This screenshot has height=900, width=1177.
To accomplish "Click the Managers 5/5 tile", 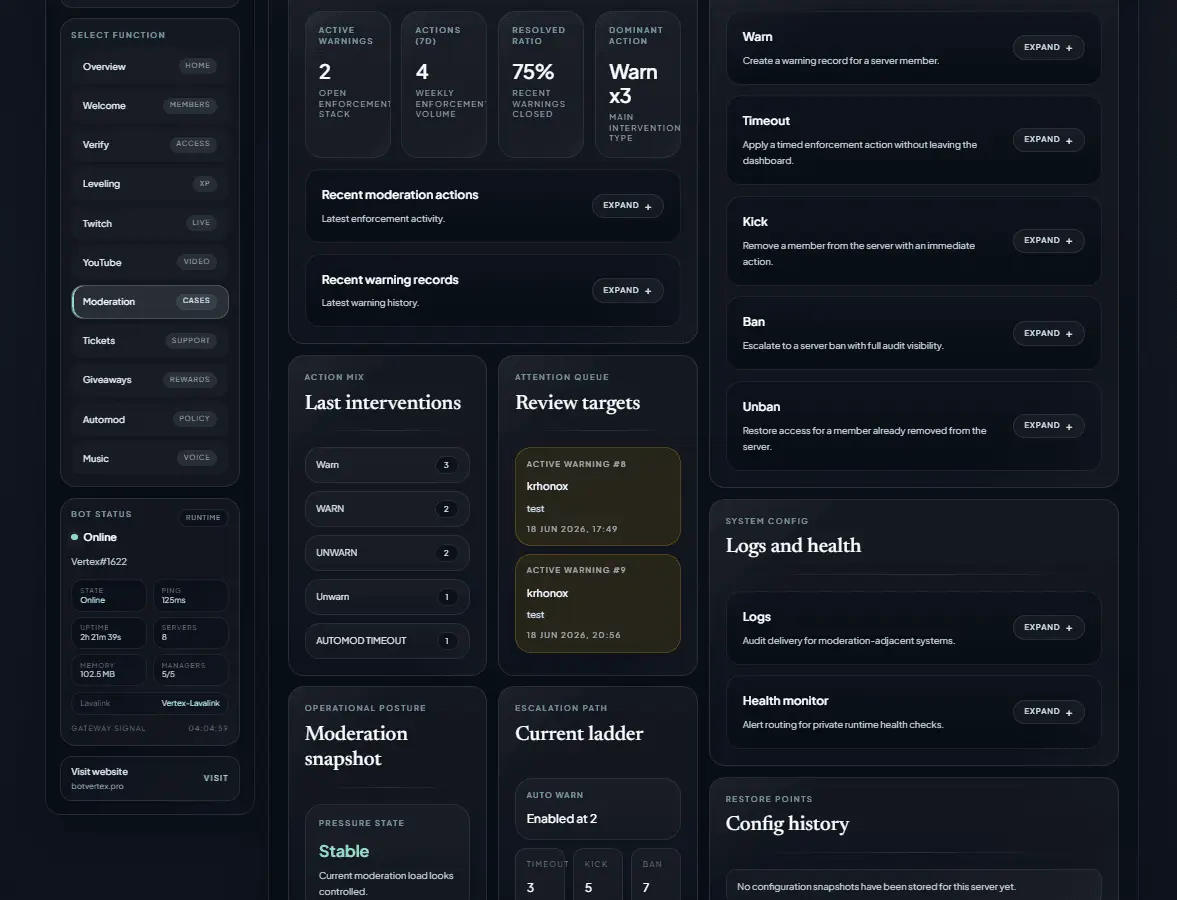I will 191,670.
